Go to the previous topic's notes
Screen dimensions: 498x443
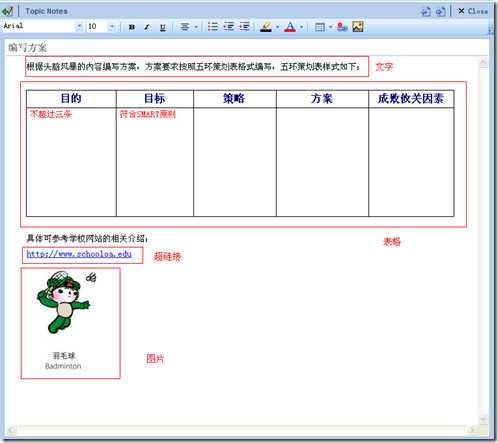(426, 12)
